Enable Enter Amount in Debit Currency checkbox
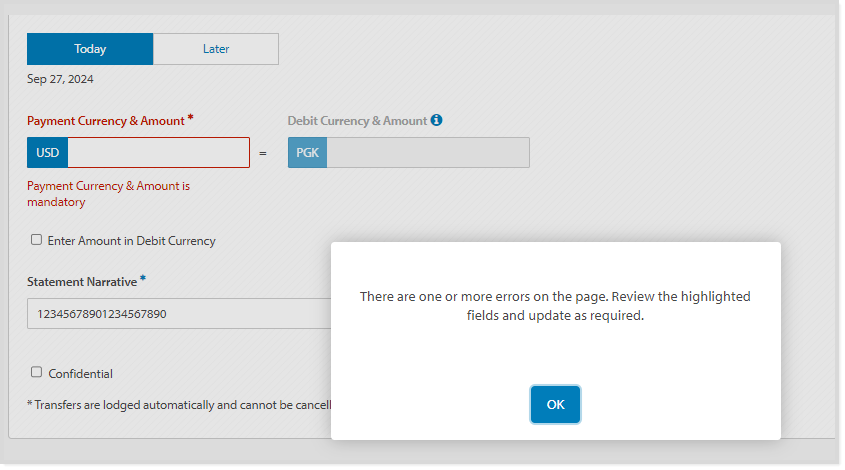Screen dimensions: 845x470 (x=37, y=240)
